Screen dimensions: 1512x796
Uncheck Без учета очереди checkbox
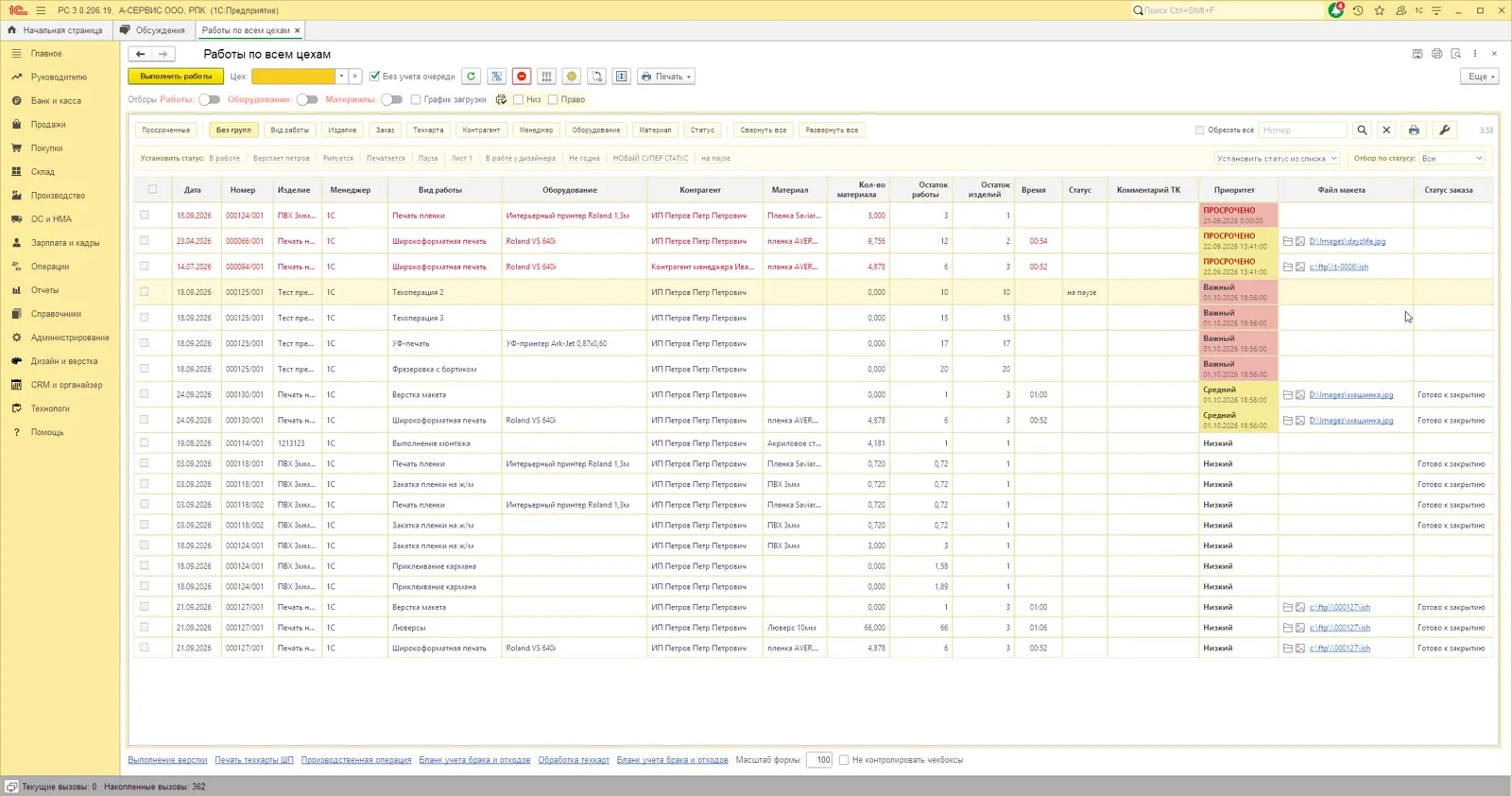coord(375,77)
